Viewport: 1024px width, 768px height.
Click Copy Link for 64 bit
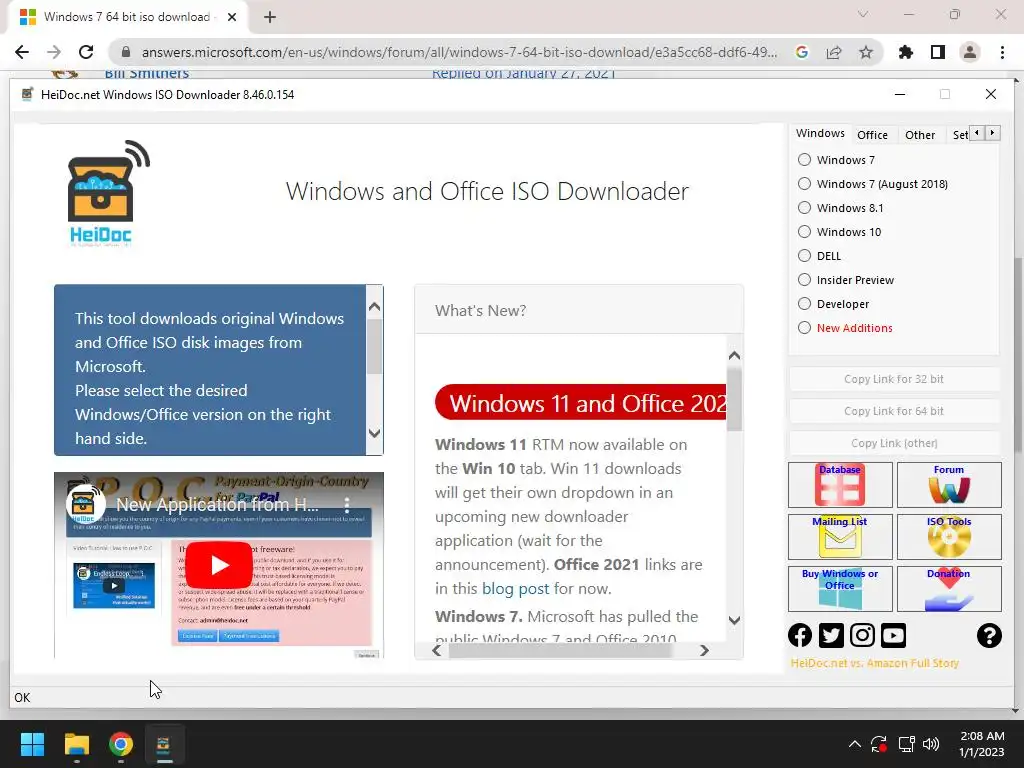click(893, 411)
